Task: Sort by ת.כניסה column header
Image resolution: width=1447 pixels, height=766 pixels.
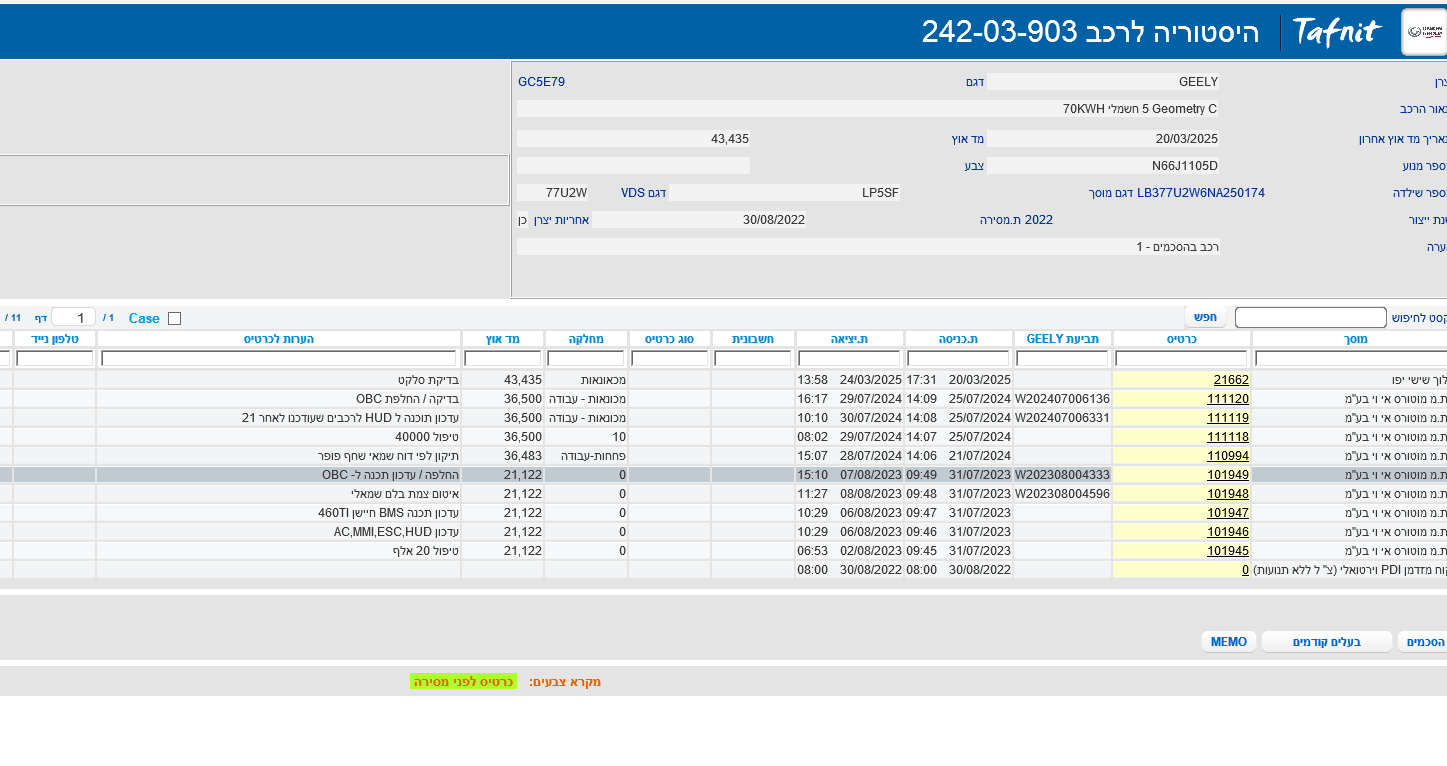Action: [x=958, y=339]
